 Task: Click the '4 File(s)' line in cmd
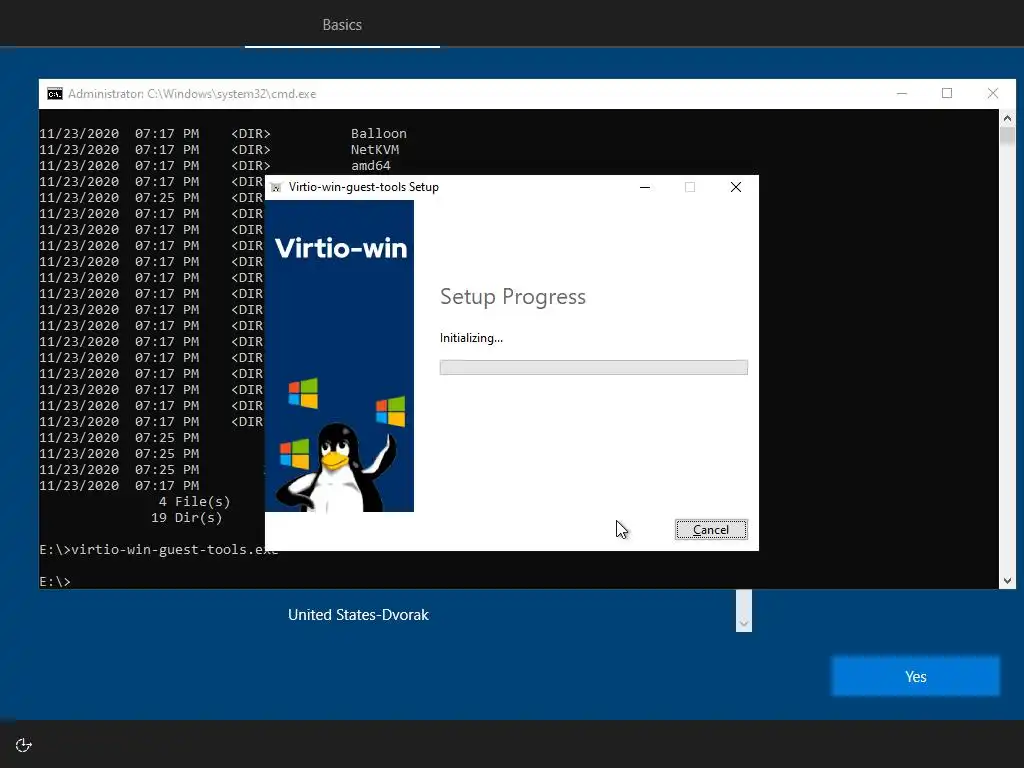click(x=194, y=502)
